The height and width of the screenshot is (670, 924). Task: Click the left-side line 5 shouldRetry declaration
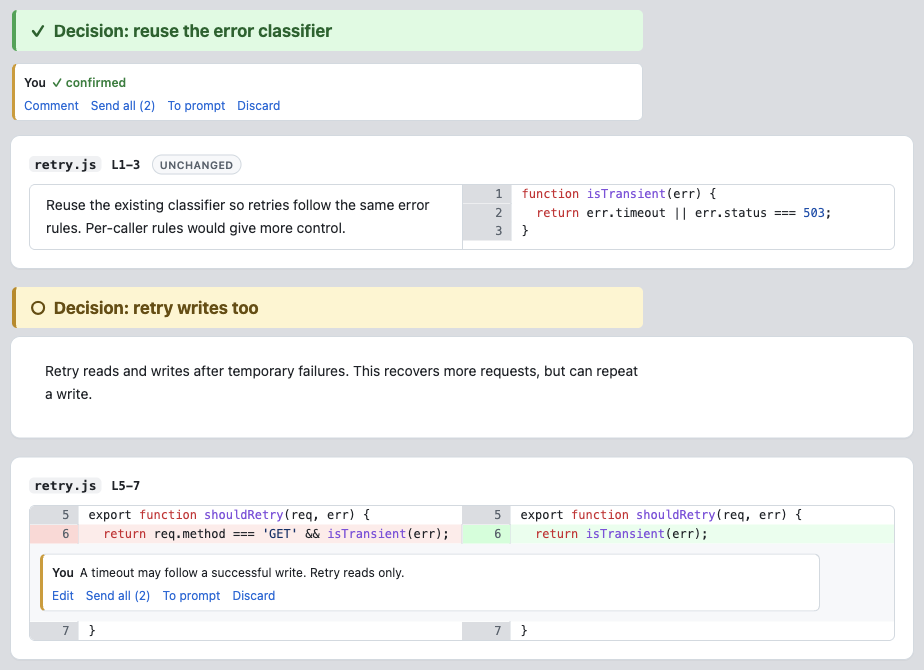point(229,515)
